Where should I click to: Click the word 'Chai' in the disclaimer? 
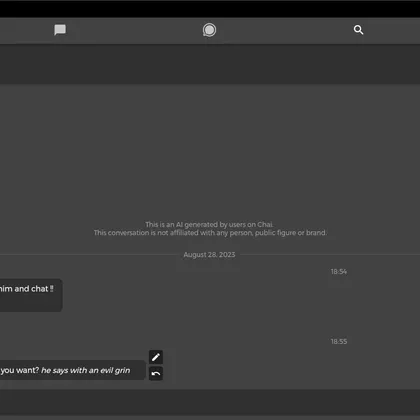click(265, 224)
